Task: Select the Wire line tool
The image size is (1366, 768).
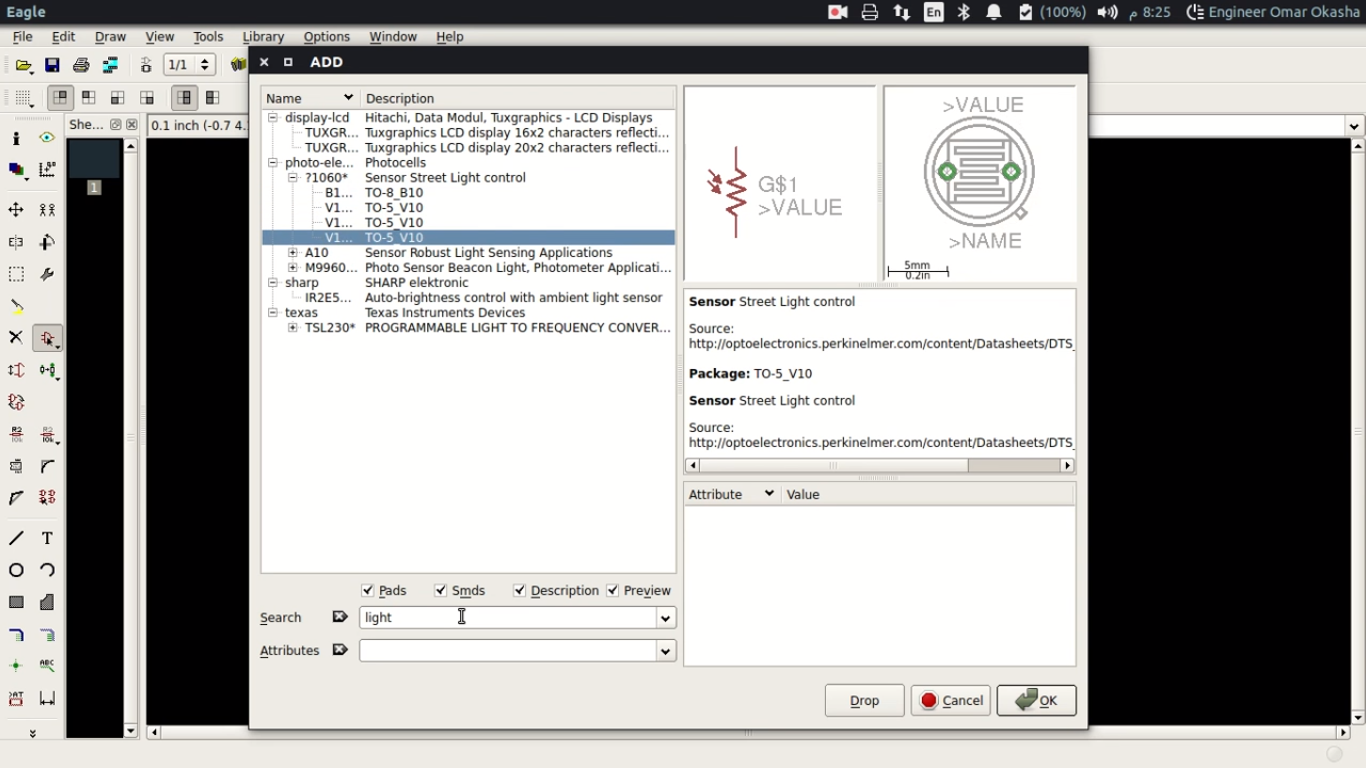Action: (x=16, y=538)
